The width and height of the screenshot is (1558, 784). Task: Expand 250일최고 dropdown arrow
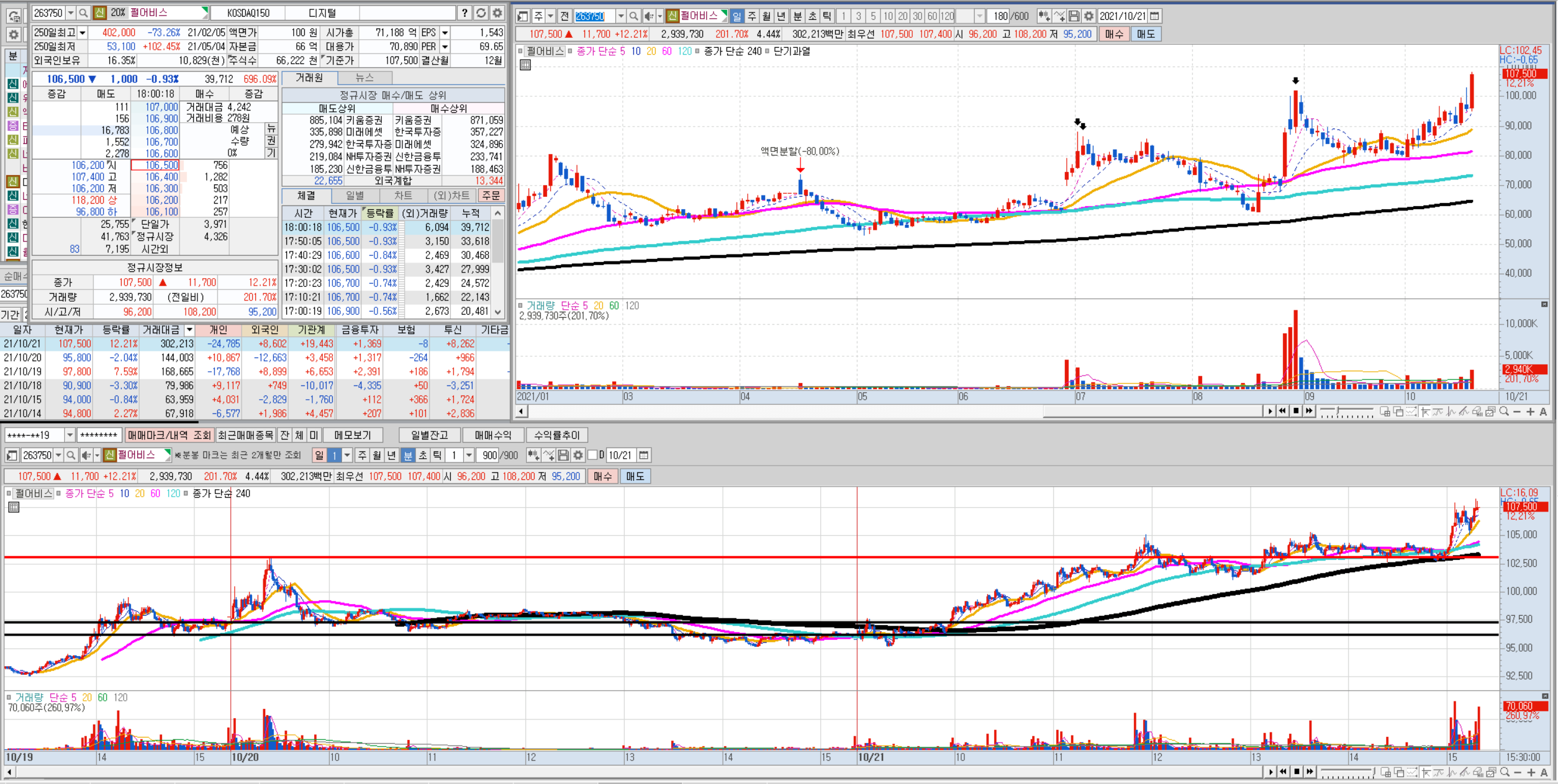click(82, 33)
